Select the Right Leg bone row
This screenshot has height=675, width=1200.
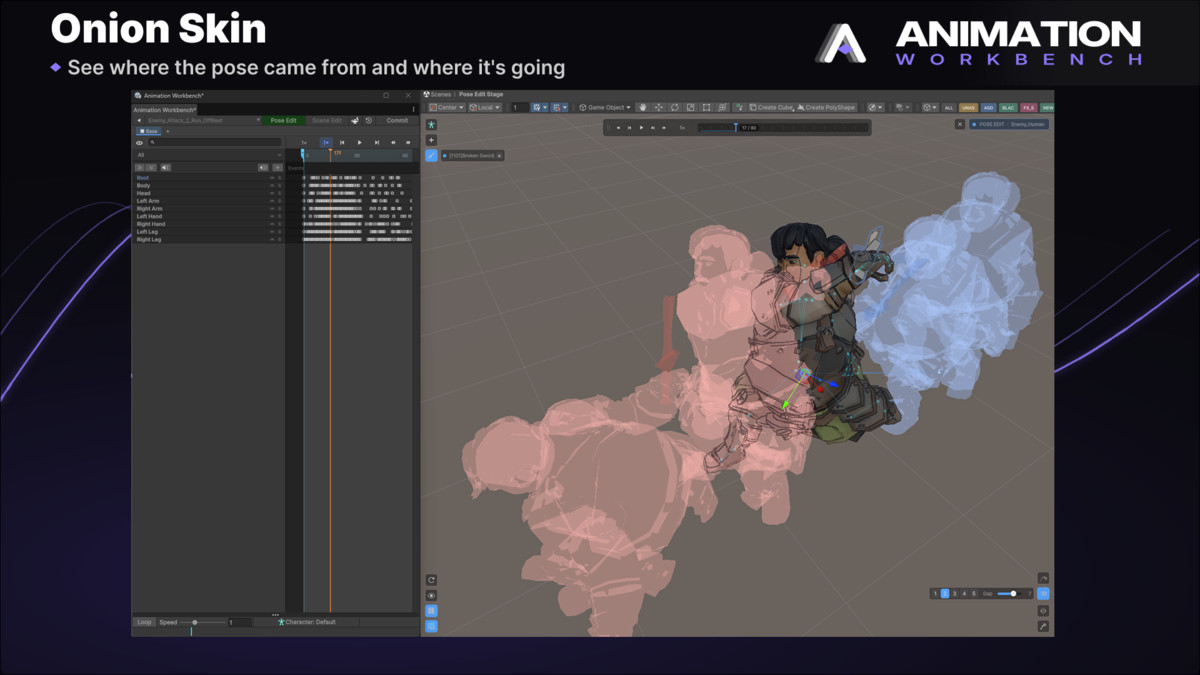209,240
